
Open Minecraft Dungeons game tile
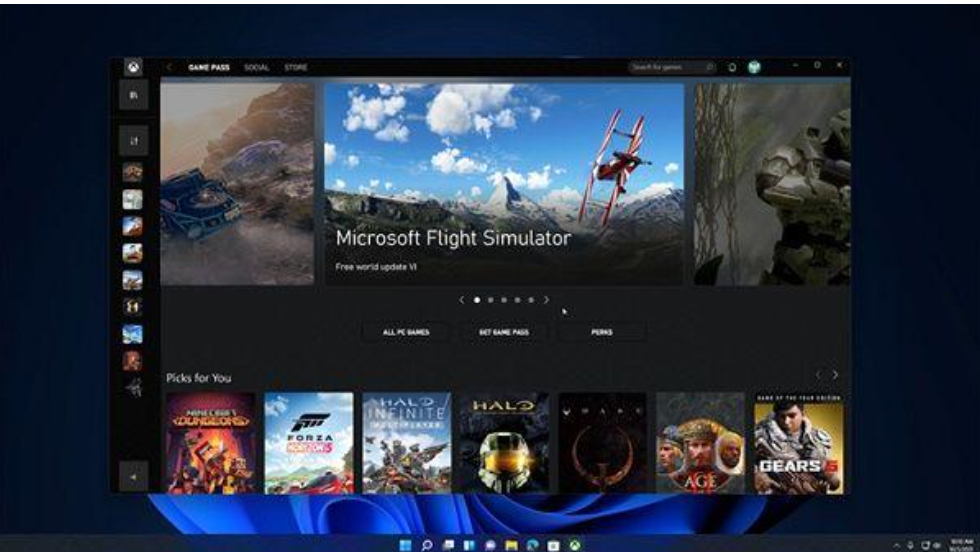click(211, 443)
